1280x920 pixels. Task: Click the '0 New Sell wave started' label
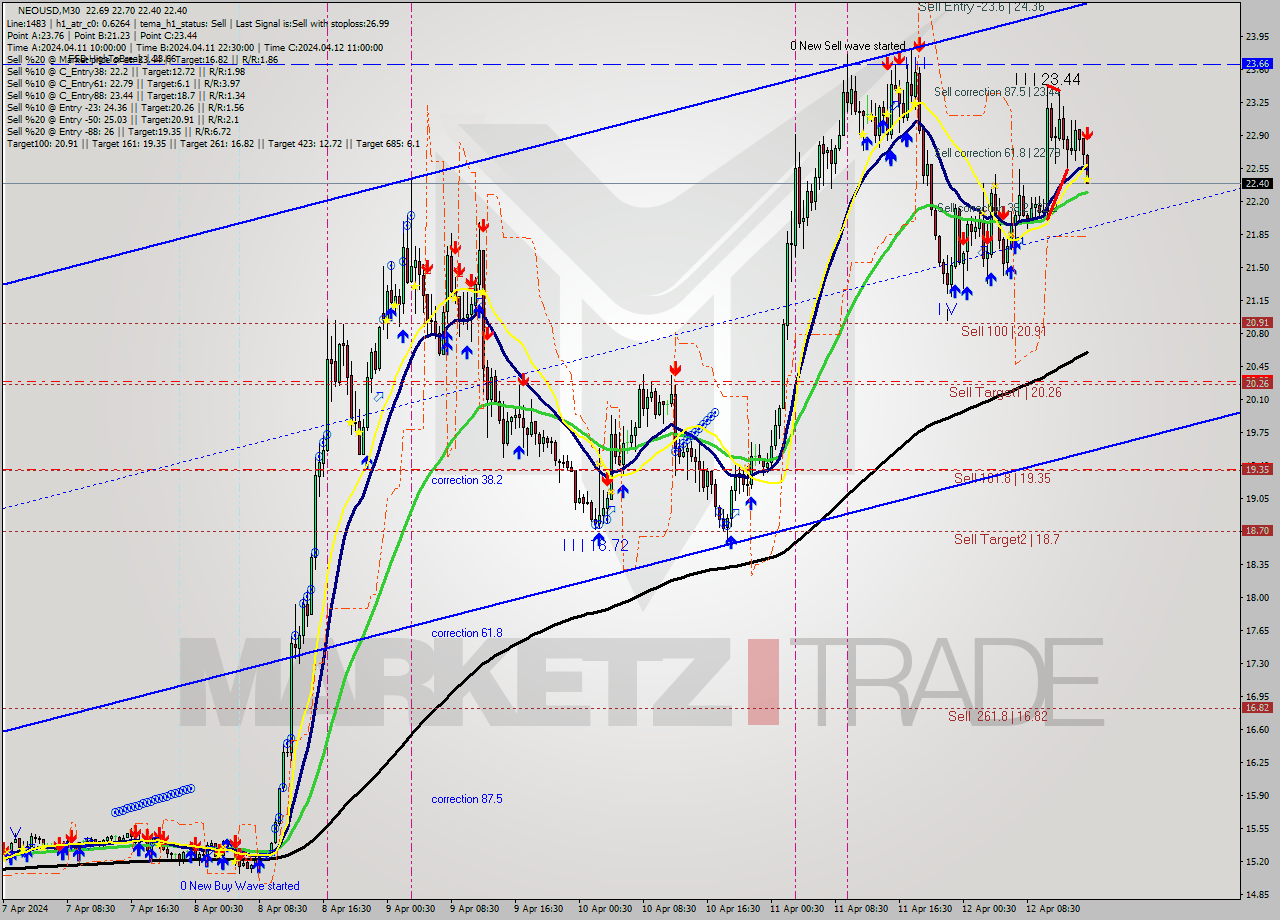[x=847, y=46]
